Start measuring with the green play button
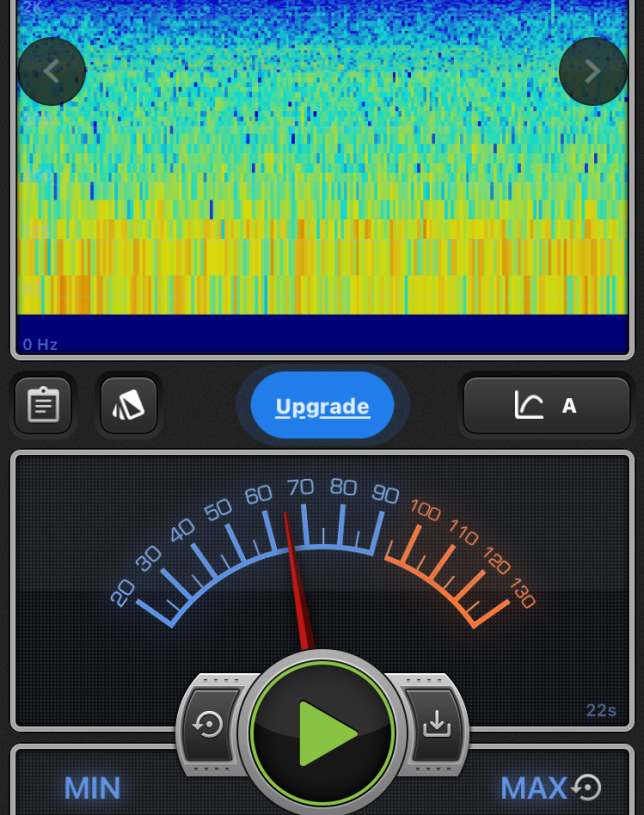 [x=322, y=733]
